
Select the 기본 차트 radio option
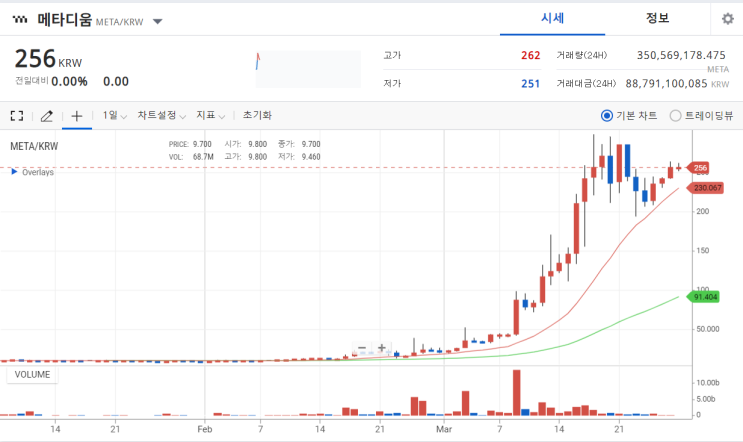point(607,116)
